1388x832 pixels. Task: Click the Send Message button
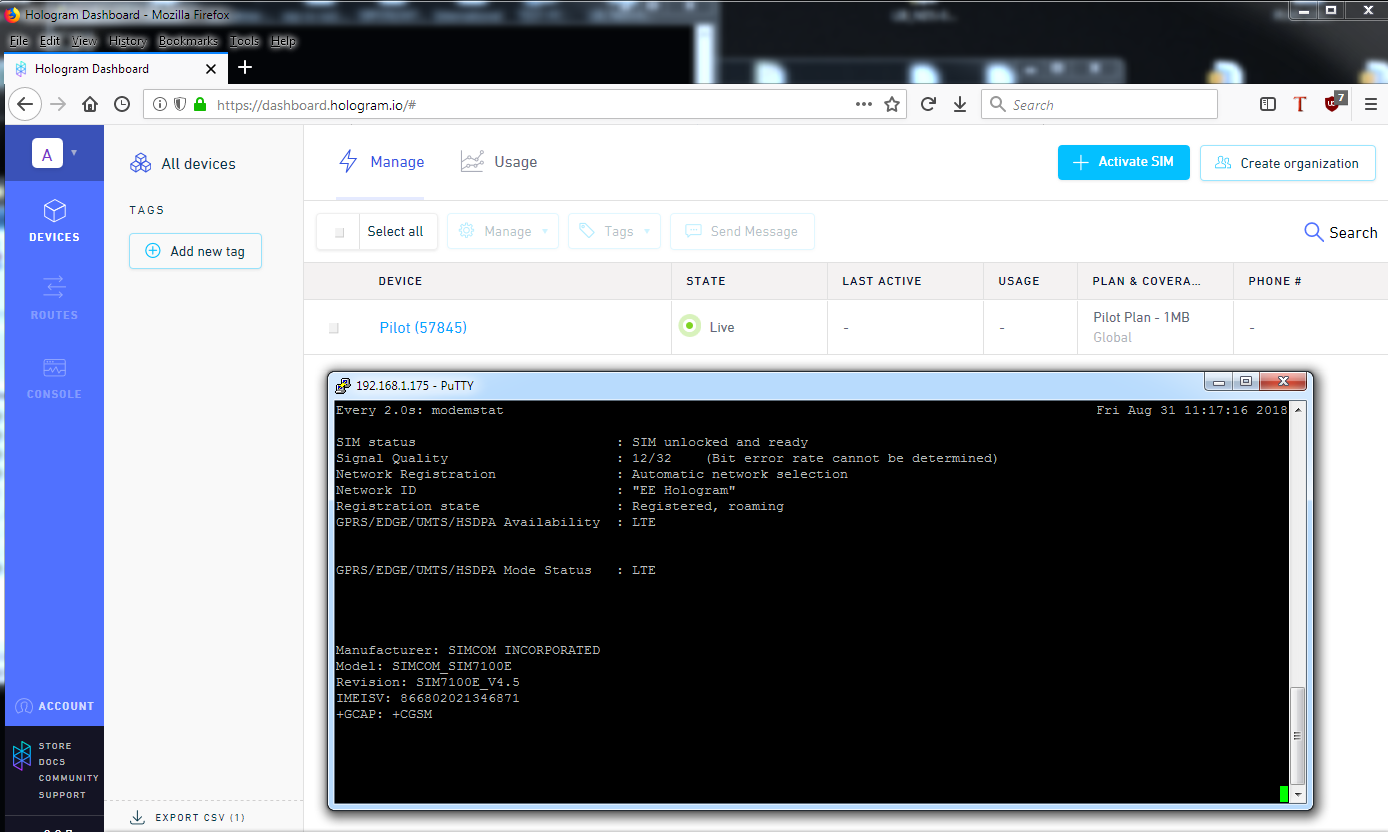742,231
